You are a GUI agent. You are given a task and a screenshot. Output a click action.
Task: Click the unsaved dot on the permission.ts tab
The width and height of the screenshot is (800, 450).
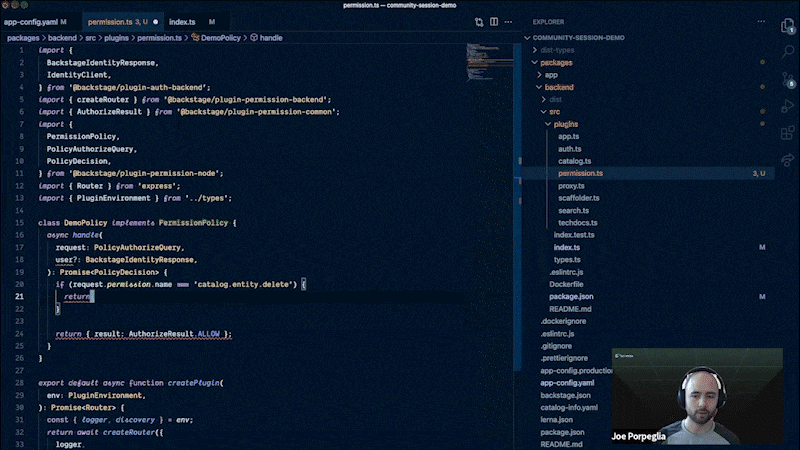pos(156,22)
